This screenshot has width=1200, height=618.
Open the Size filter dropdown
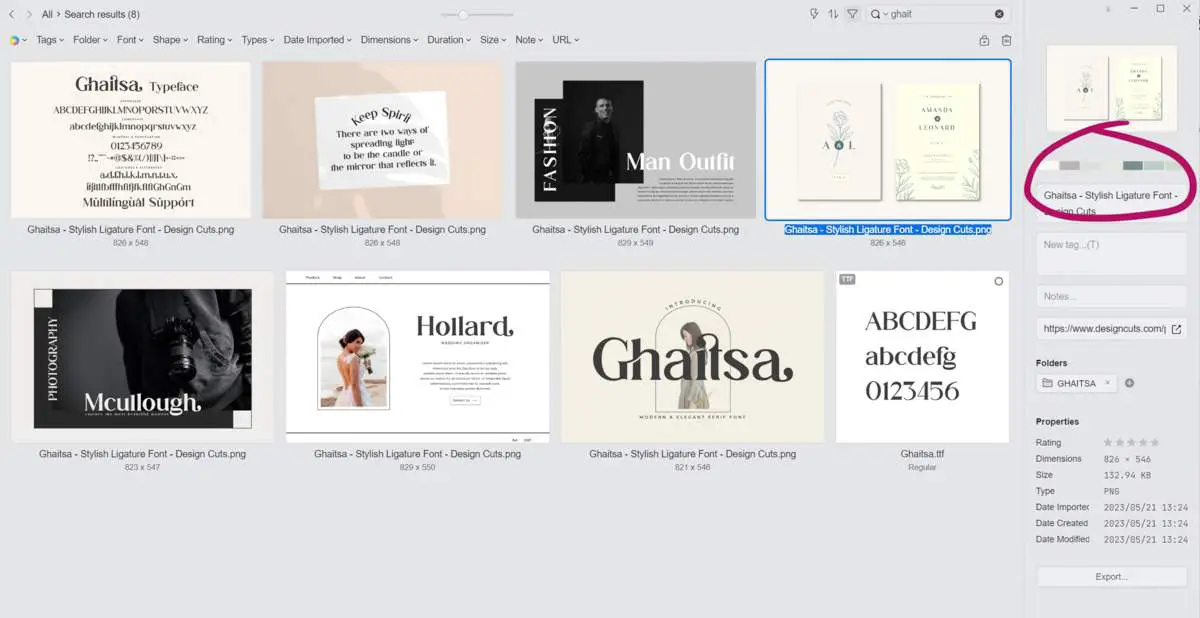(x=493, y=40)
